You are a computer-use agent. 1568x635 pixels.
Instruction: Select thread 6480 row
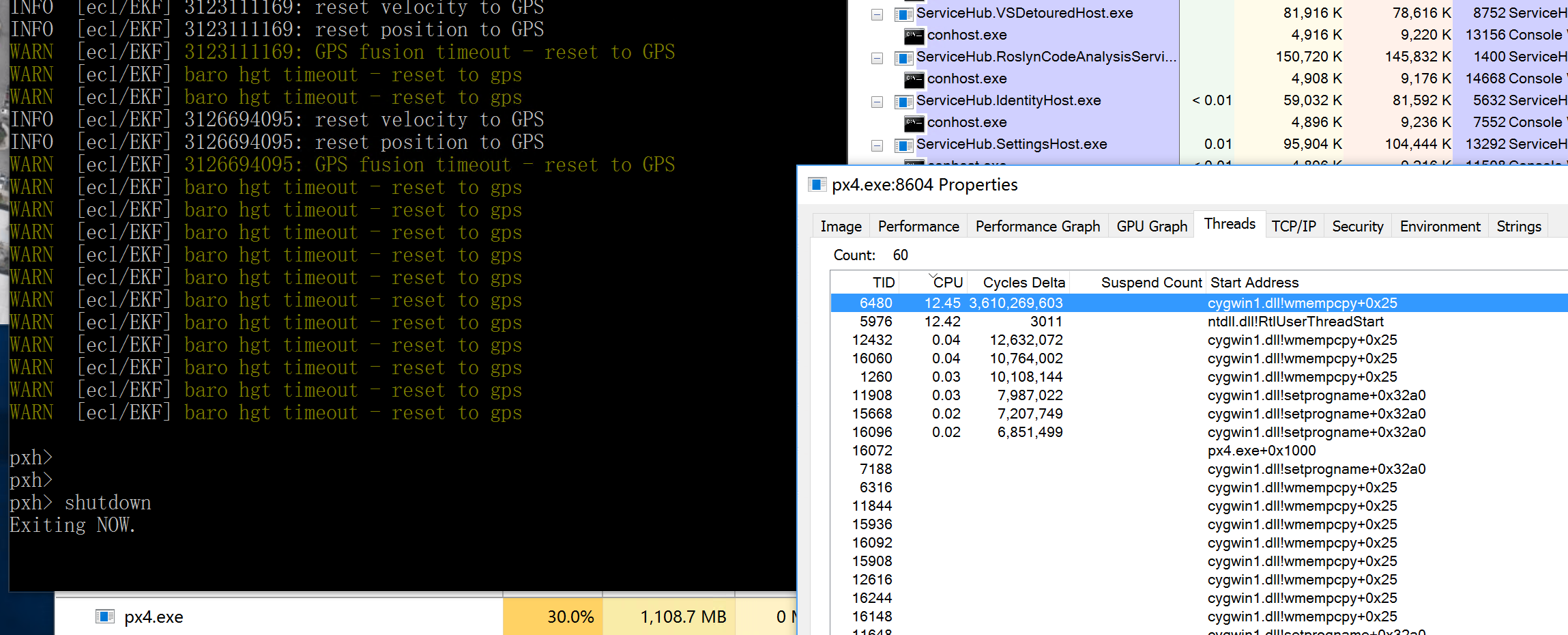point(1199,303)
